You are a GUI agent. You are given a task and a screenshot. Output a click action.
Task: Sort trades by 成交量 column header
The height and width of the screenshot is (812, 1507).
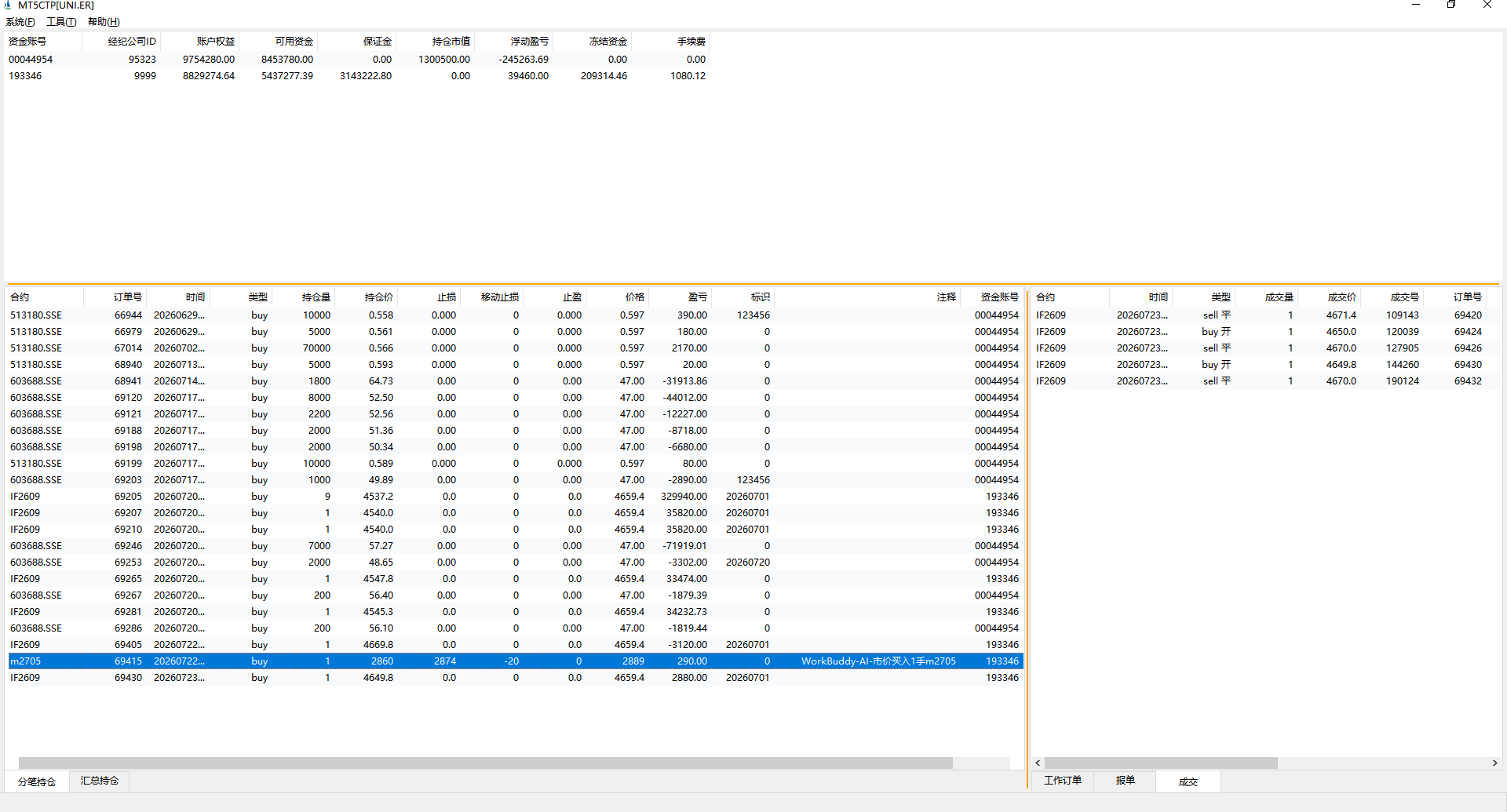pos(1267,297)
